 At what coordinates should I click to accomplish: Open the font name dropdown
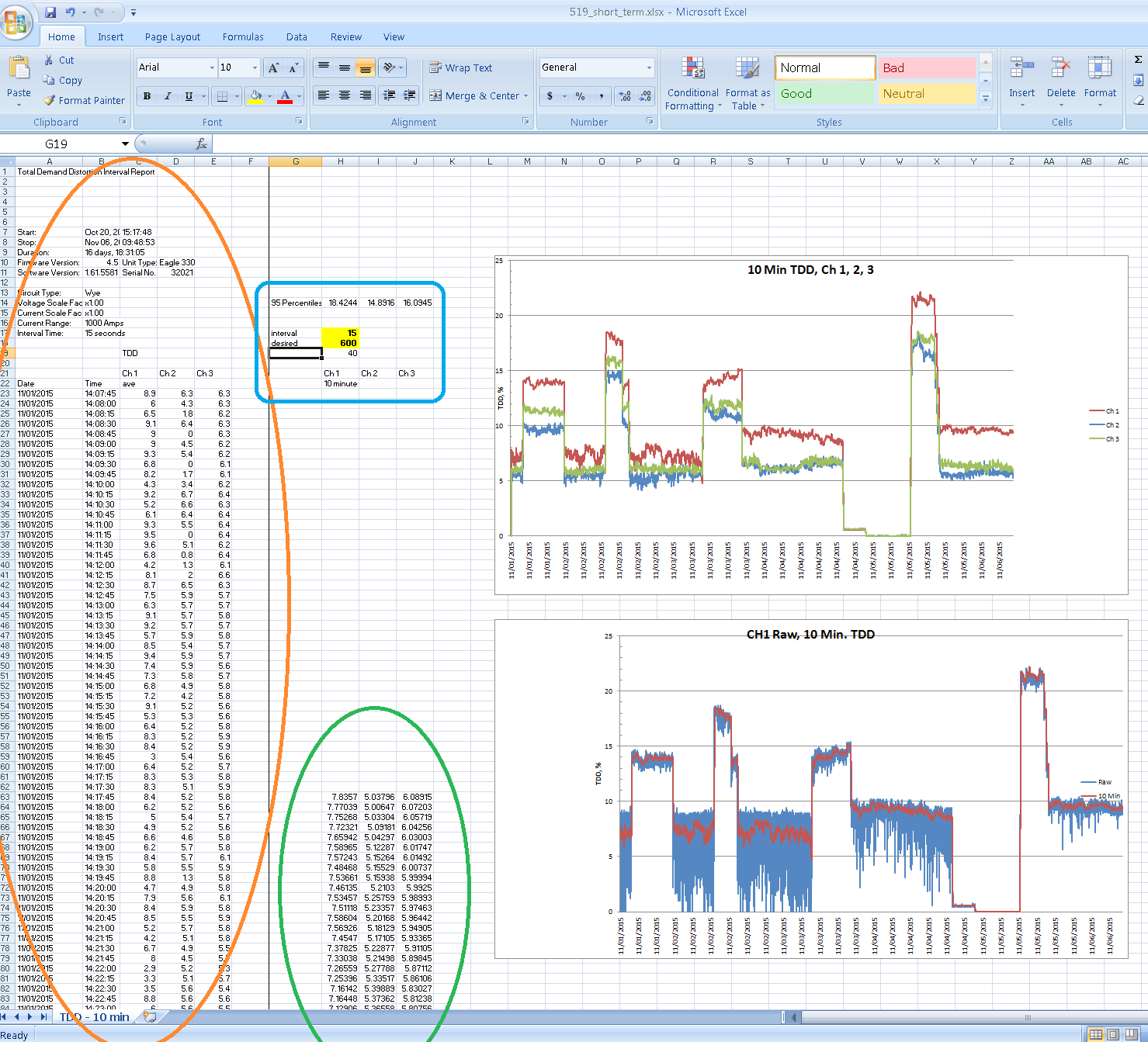click(x=210, y=68)
